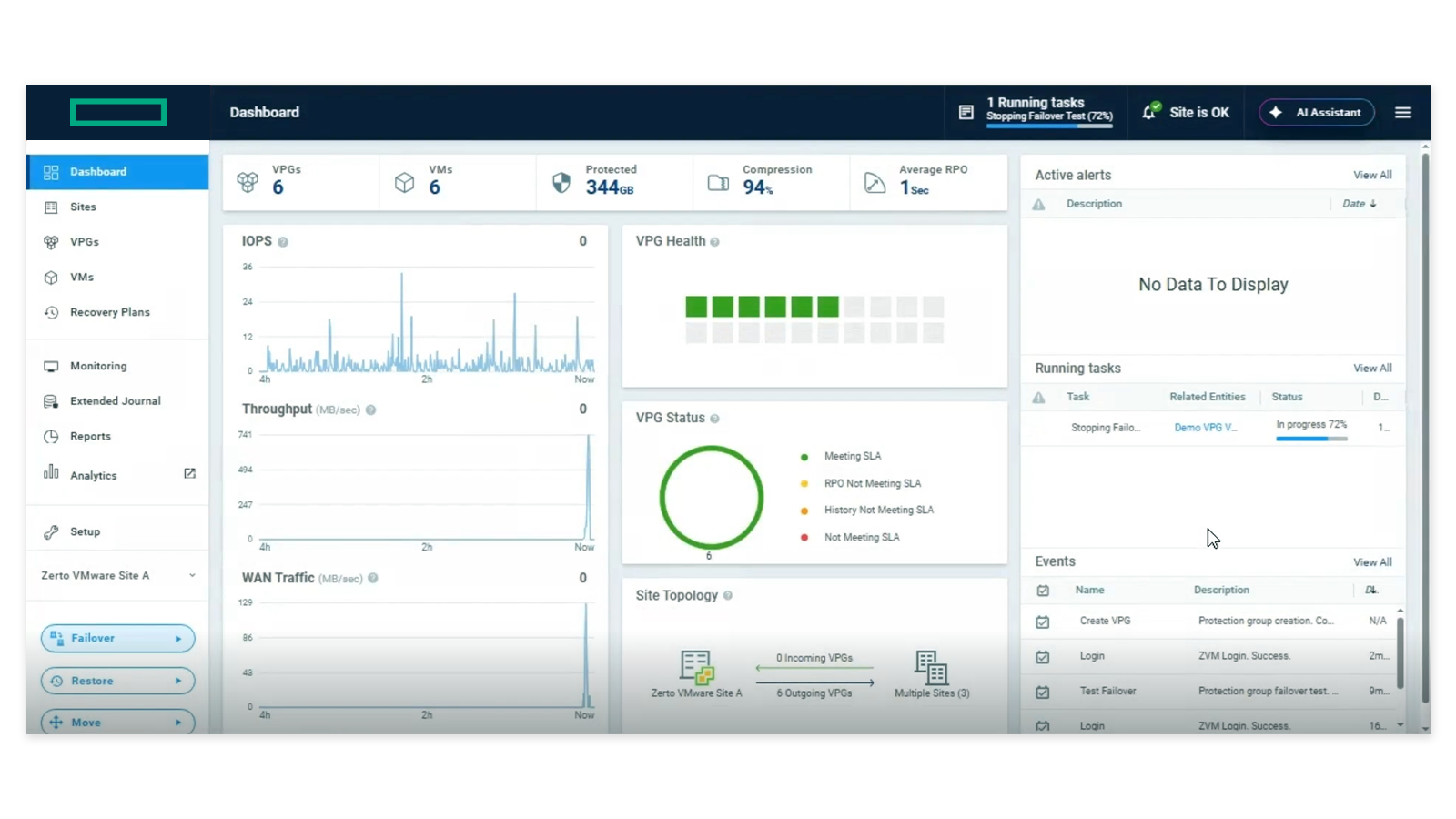Image resolution: width=1456 pixels, height=819 pixels.
Task: Click the Site is OK bell icon
Action: pos(1150,111)
